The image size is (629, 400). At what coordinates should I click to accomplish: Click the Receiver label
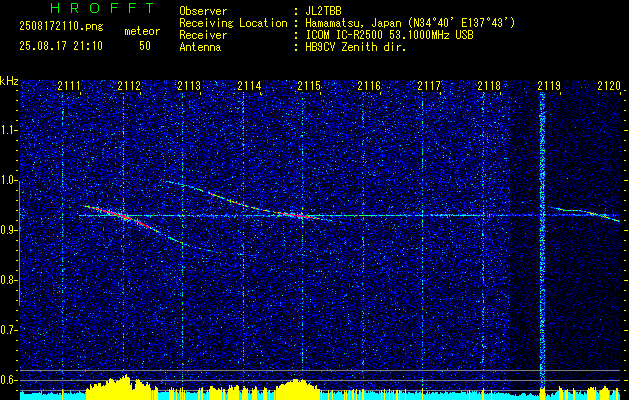coord(203,35)
